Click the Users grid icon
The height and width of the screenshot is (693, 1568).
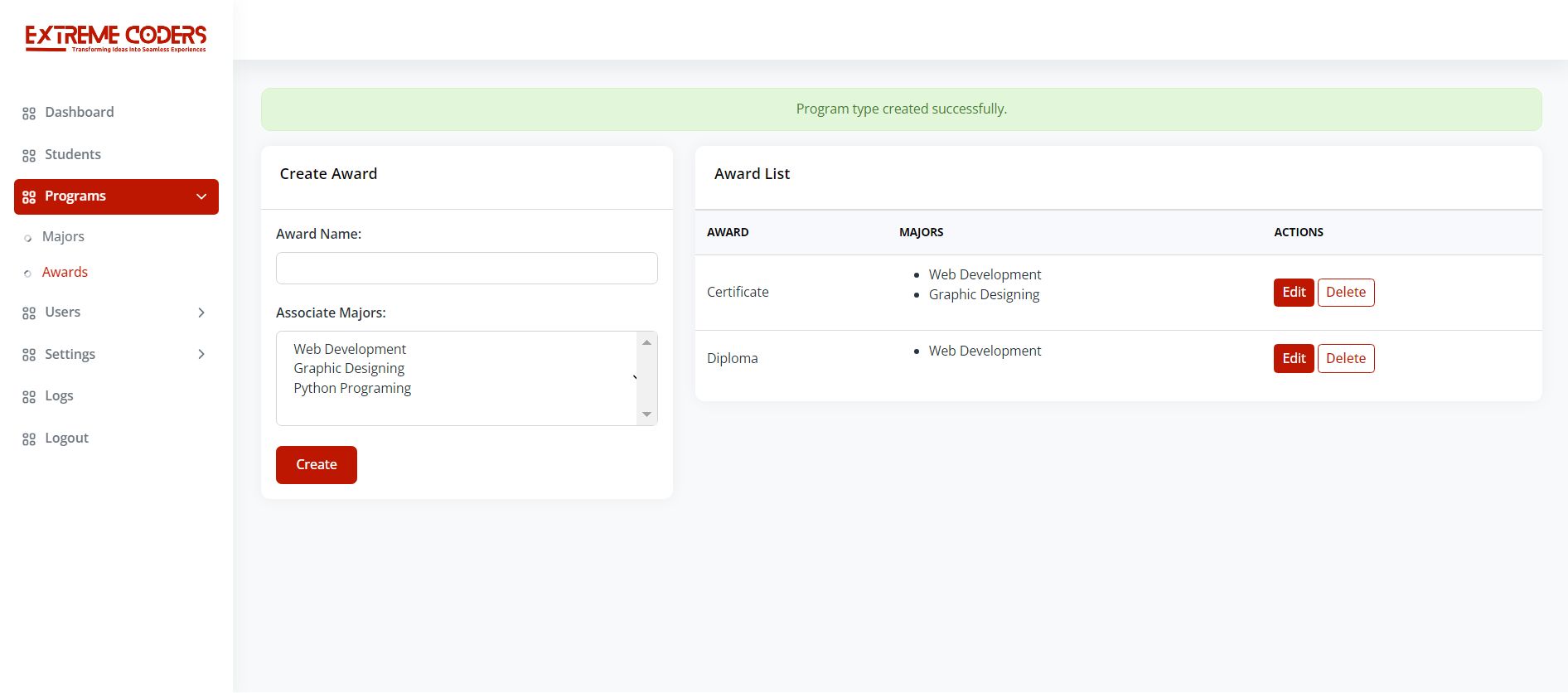click(29, 313)
